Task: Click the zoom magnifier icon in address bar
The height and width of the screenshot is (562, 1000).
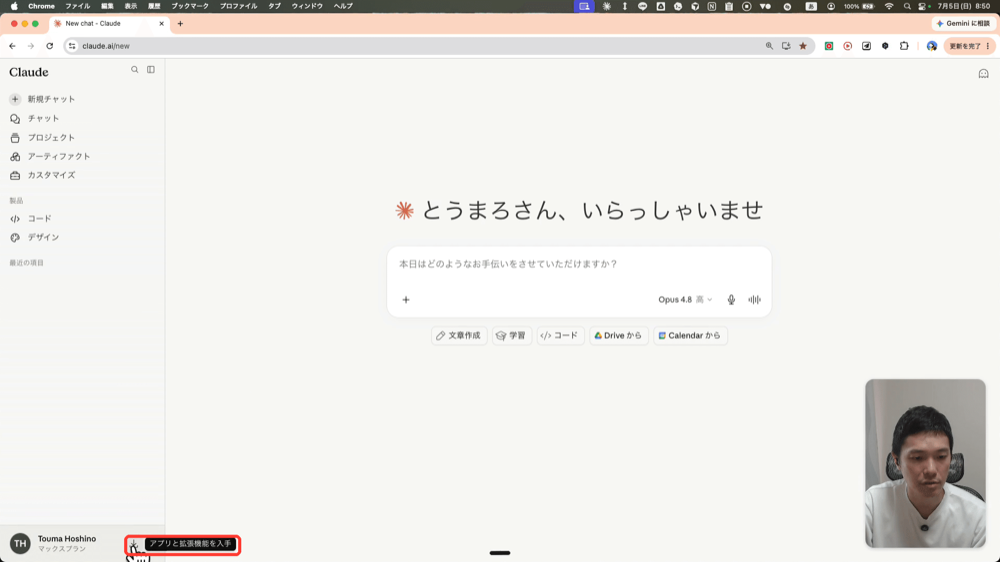Action: click(769, 46)
